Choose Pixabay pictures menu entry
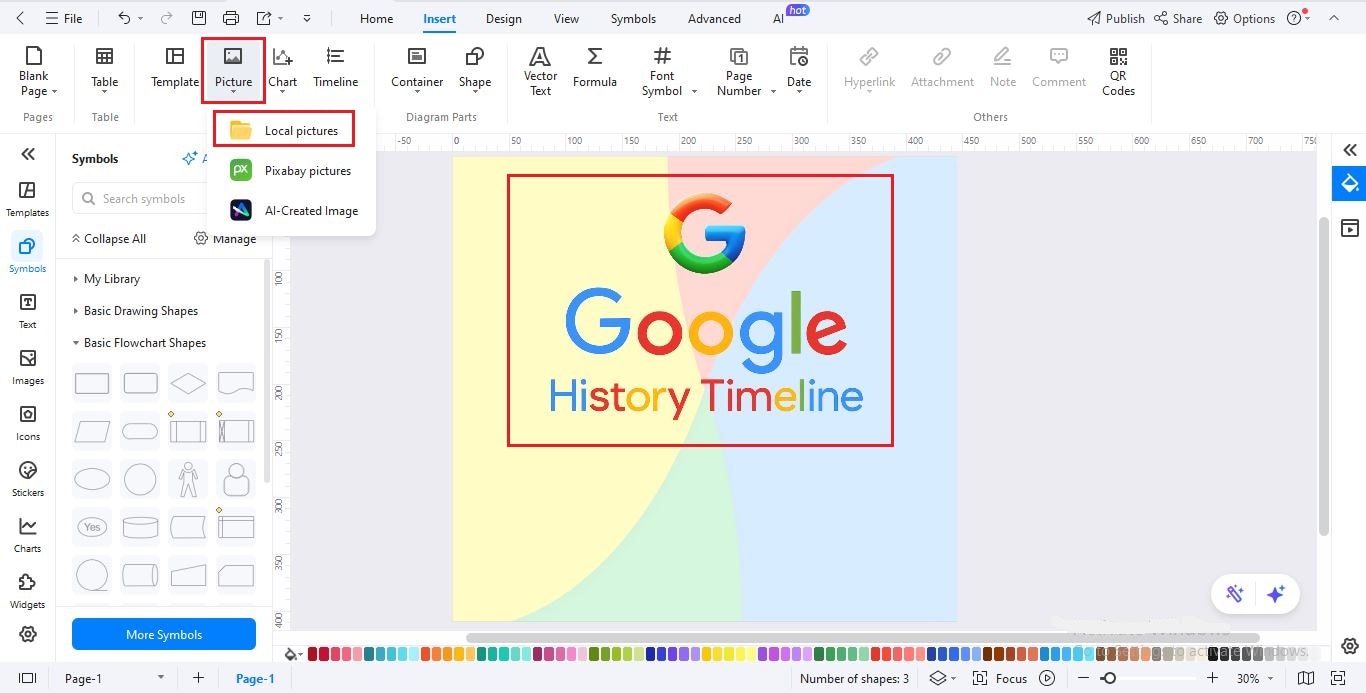 (291, 171)
